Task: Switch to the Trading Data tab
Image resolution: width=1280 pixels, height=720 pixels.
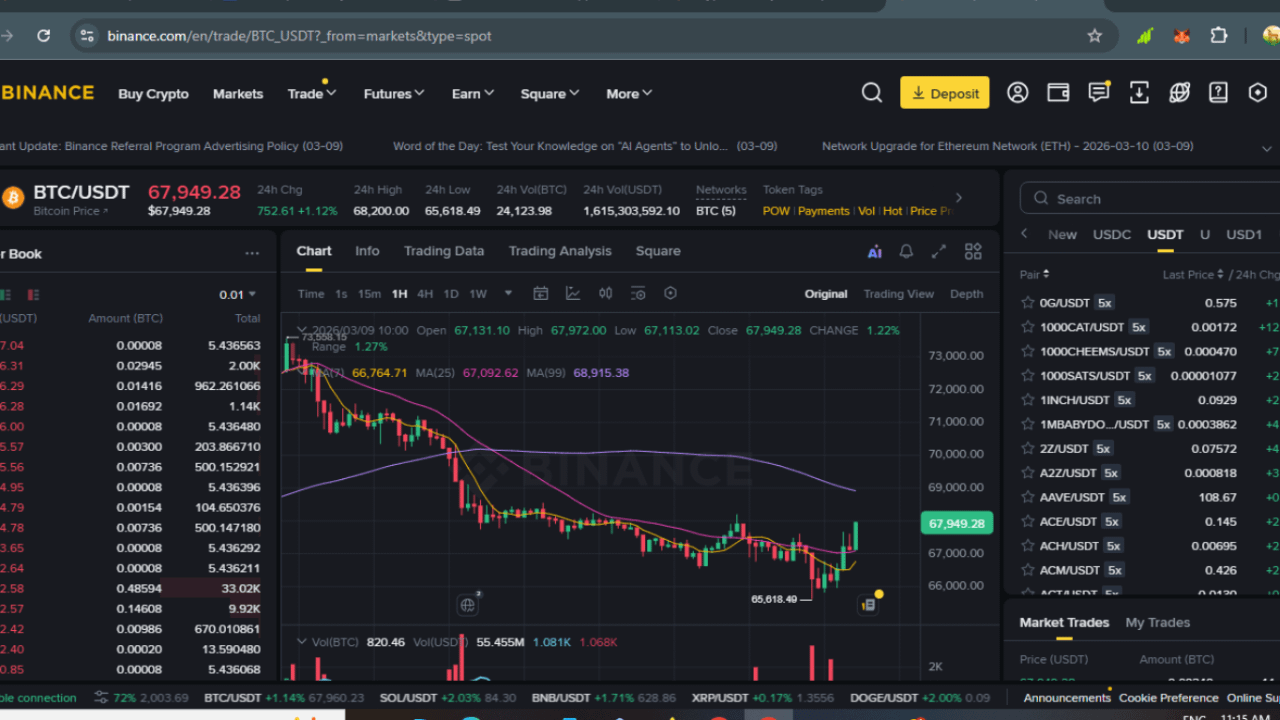Action: [444, 251]
